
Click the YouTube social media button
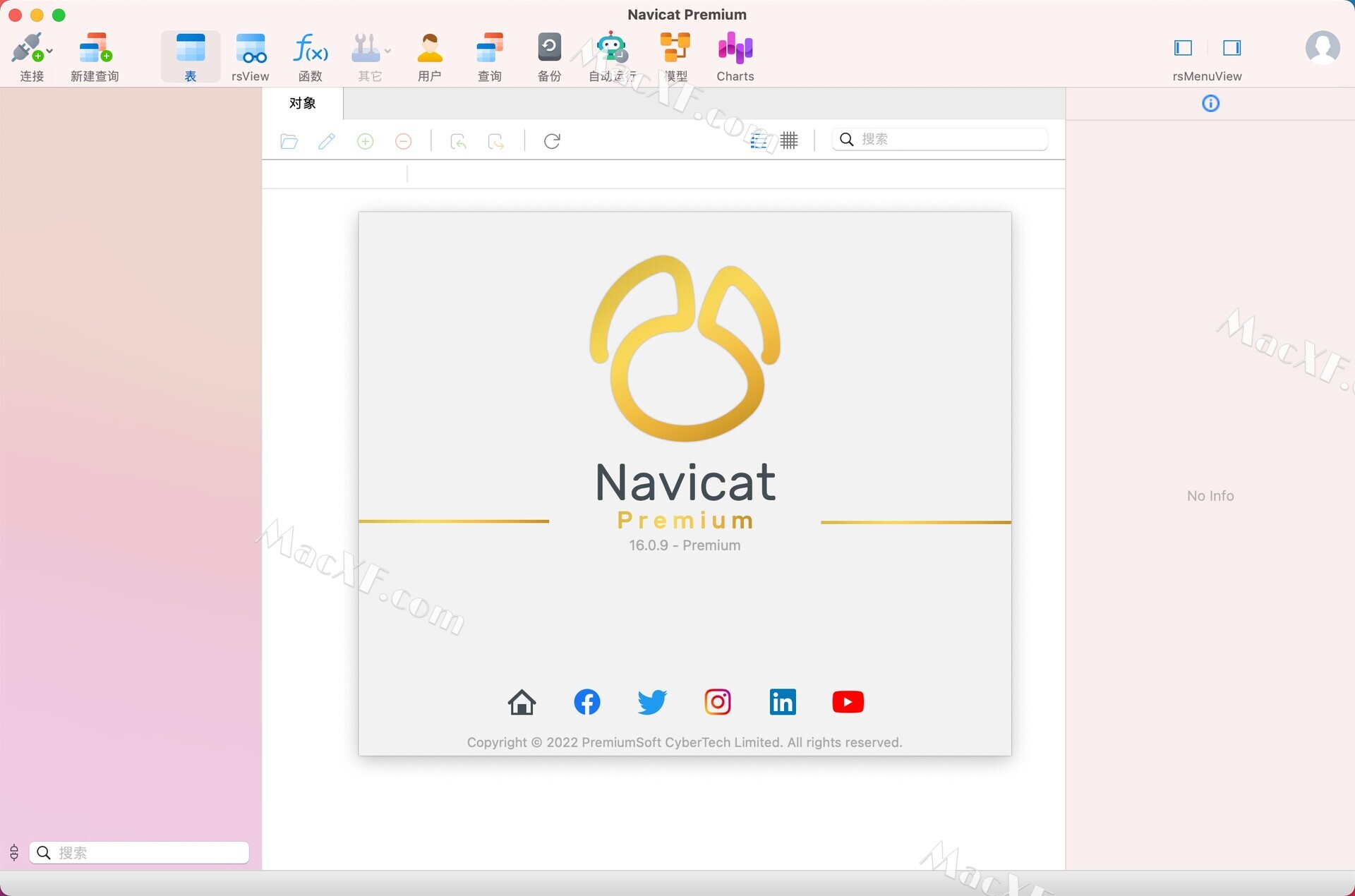(847, 700)
